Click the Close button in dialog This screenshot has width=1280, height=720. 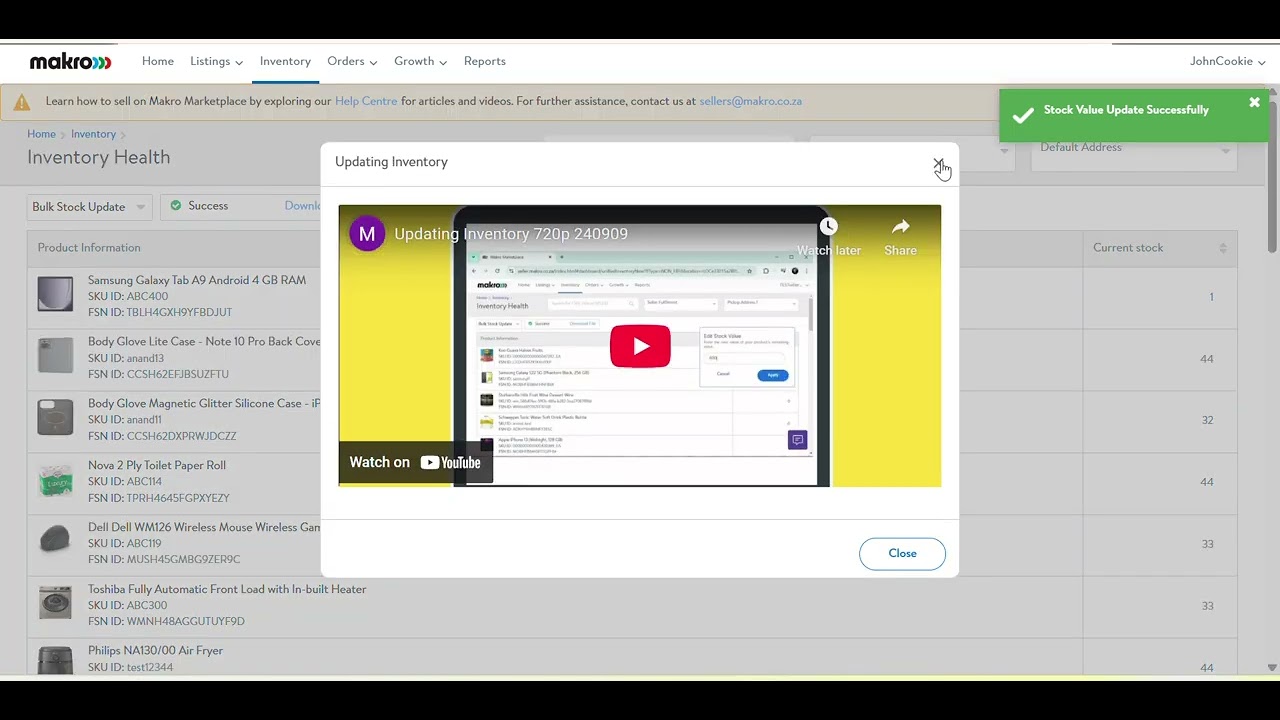(x=902, y=553)
